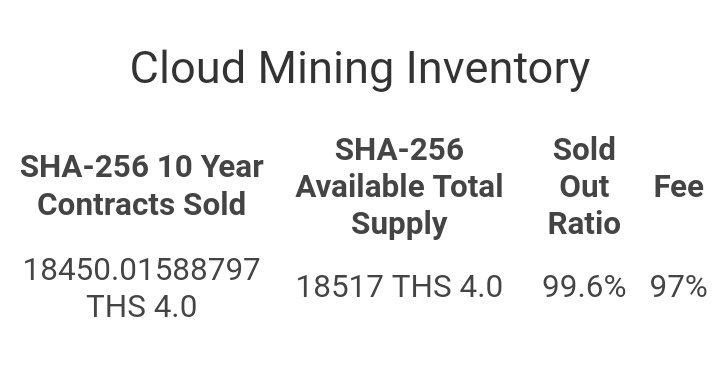720x390 pixels.
Task: Click the 99.6% sold out ratio value
Action: coord(584,287)
